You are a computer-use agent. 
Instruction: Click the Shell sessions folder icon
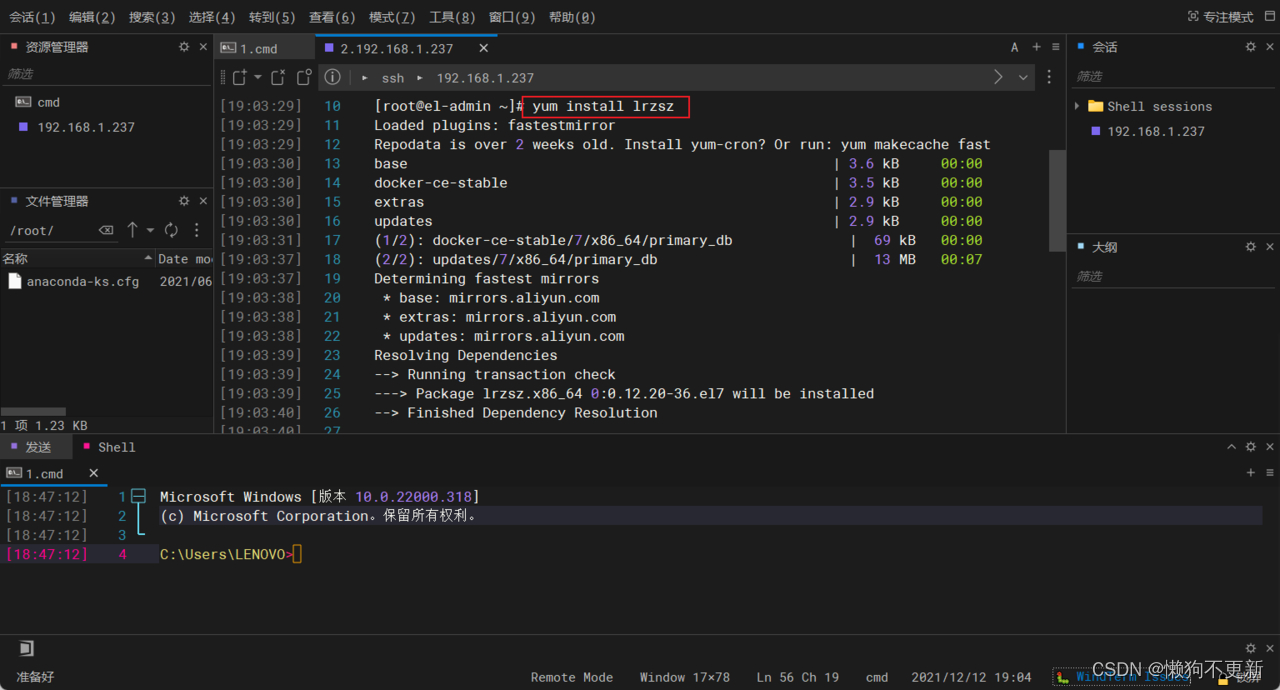(1096, 106)
